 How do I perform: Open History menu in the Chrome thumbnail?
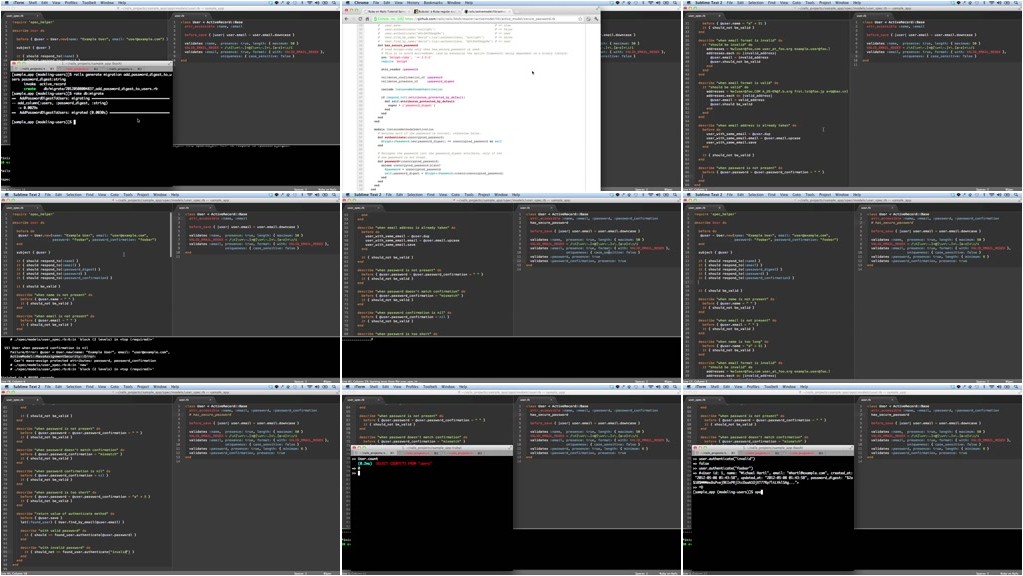pos(413,3)
